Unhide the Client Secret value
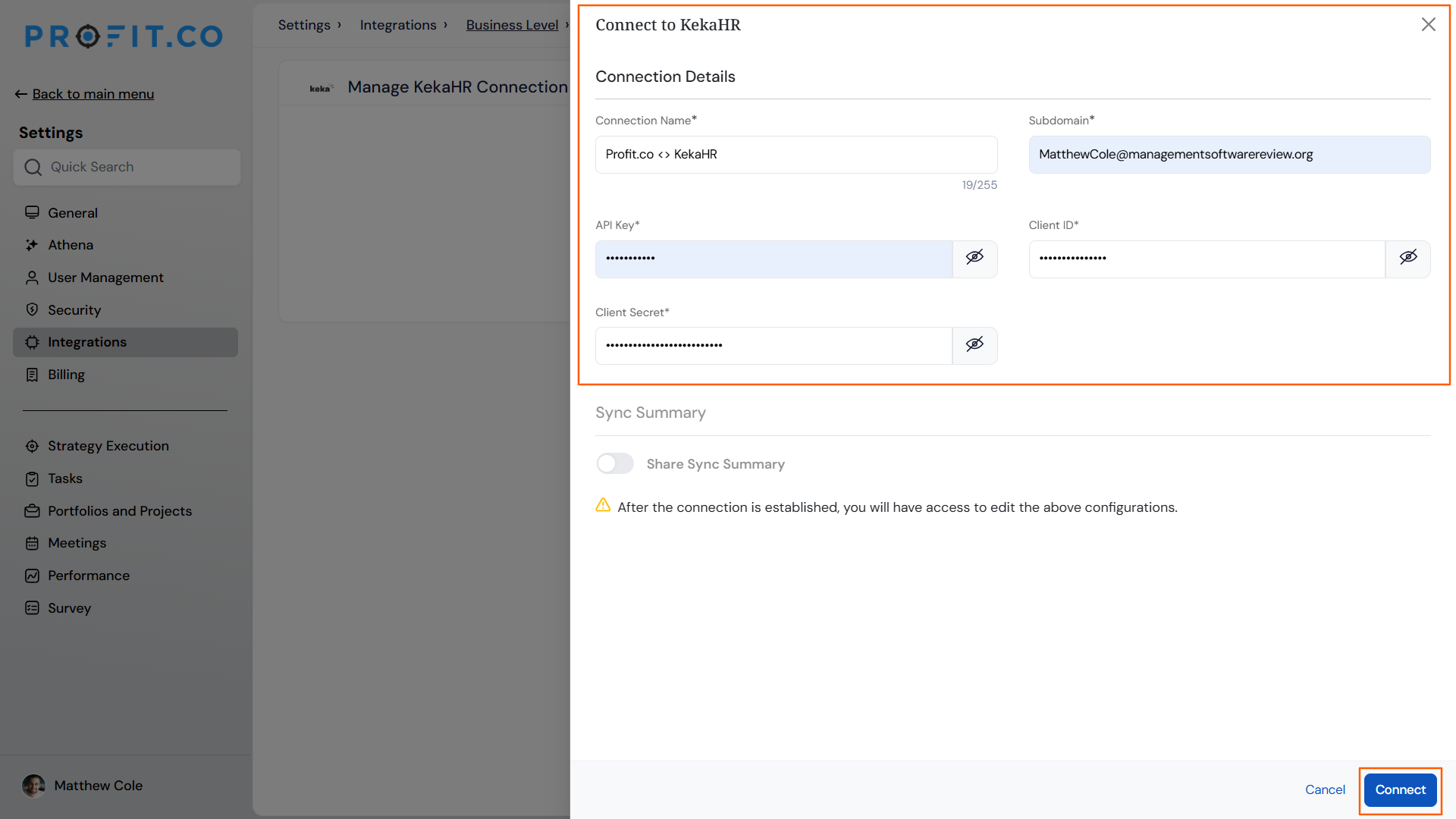 [x=974, y=346]
